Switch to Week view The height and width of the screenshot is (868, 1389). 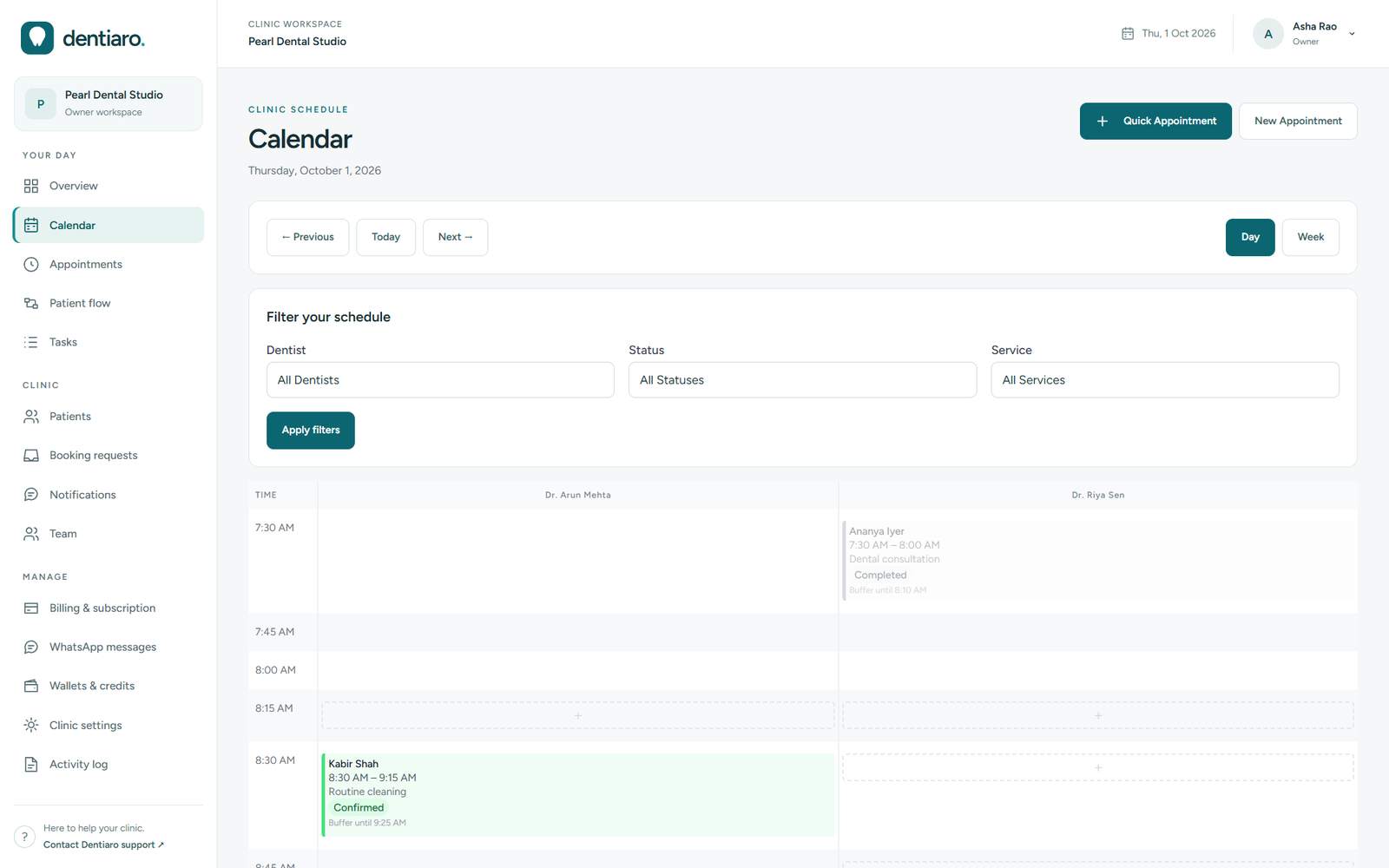click(x=1311, y=237)
